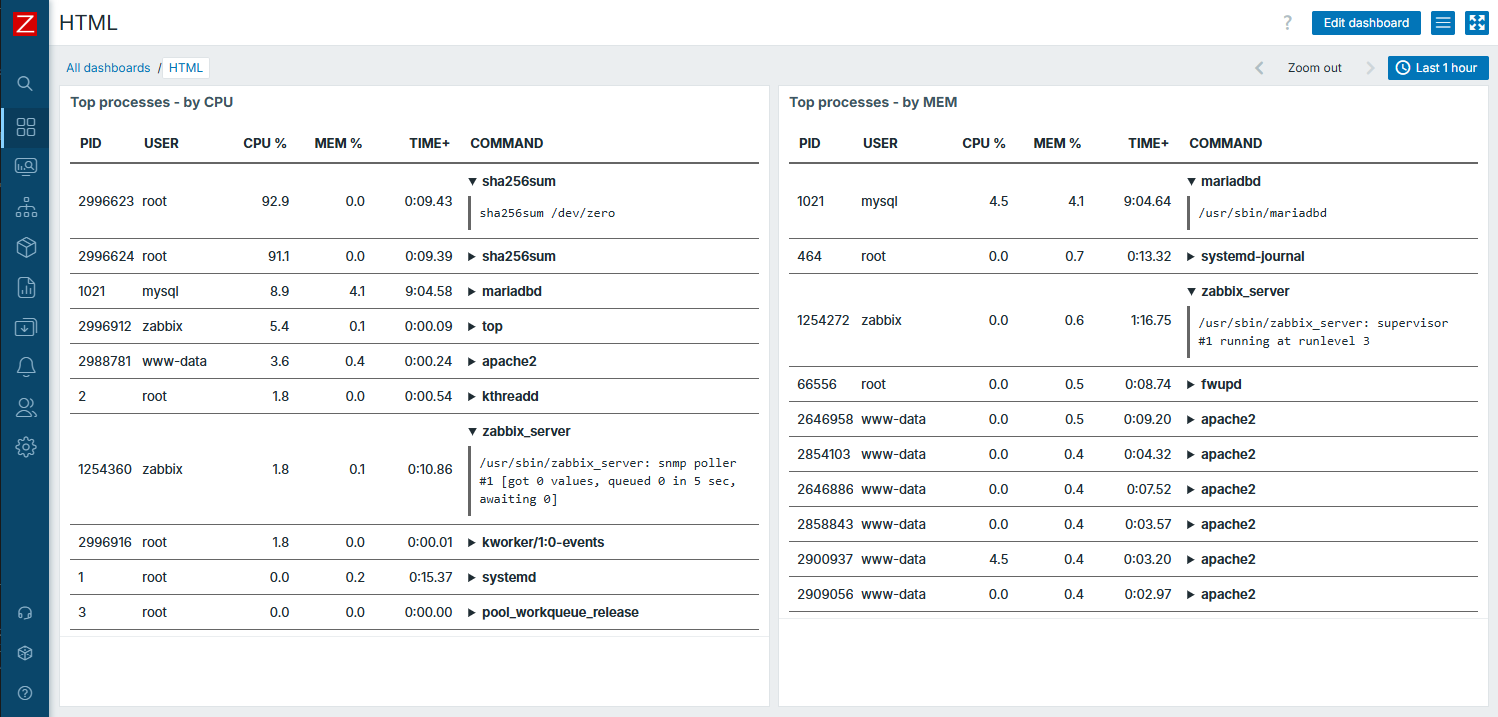The width and height of the screenshot is (1498, 717).
Task: Click CPU % header in CPU table
Action: point(265,143)
